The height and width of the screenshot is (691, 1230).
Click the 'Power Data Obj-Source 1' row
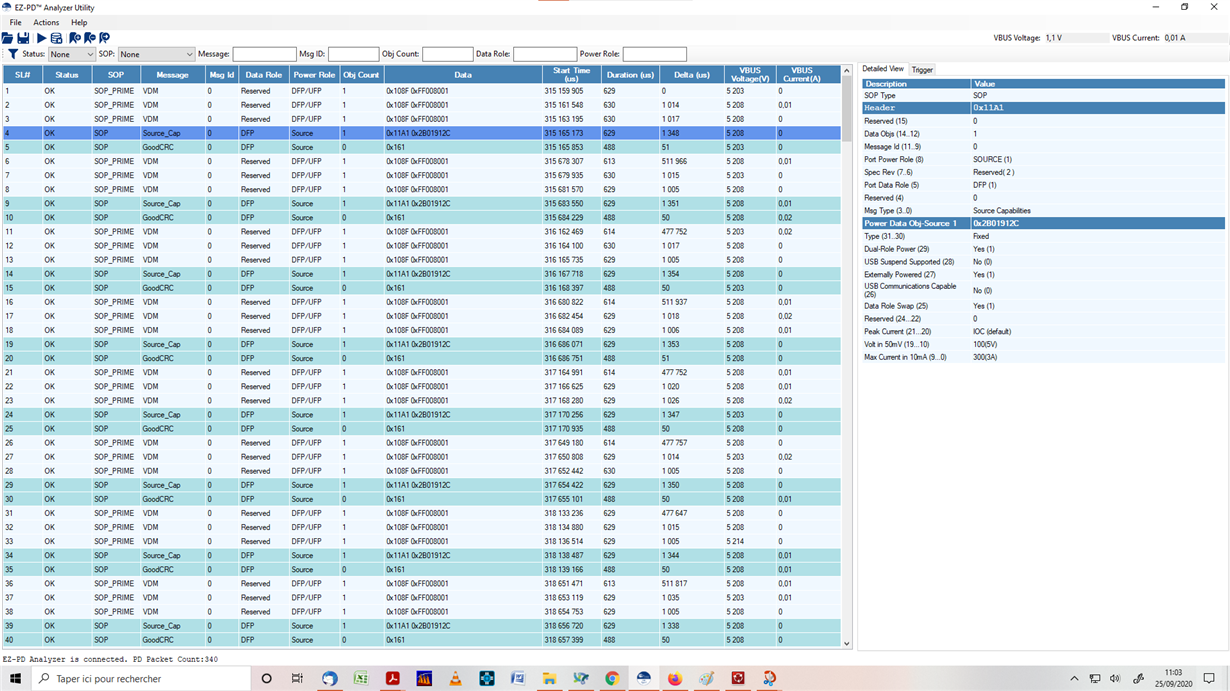[x=1043, y=224]
